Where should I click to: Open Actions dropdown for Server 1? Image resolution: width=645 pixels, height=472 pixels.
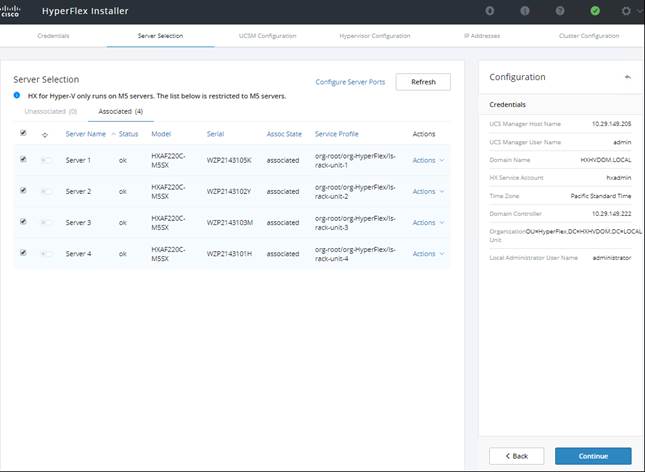pos(428,160)
